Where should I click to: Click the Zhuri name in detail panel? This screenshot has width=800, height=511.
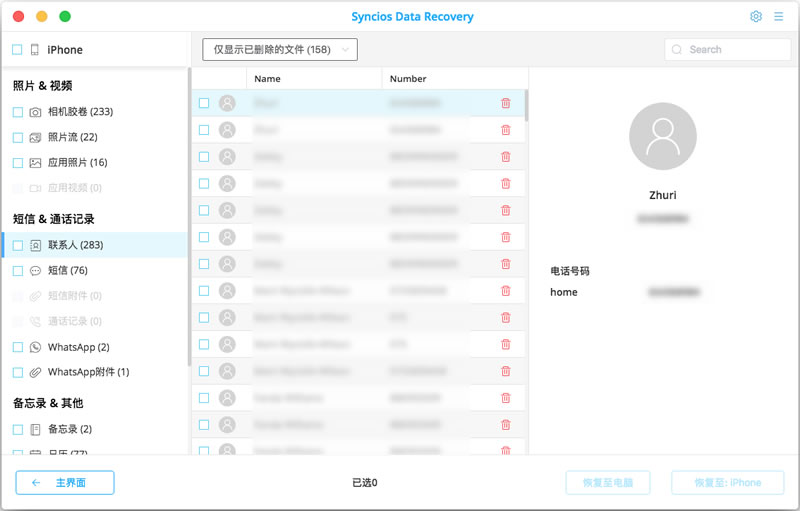point(663,195)
